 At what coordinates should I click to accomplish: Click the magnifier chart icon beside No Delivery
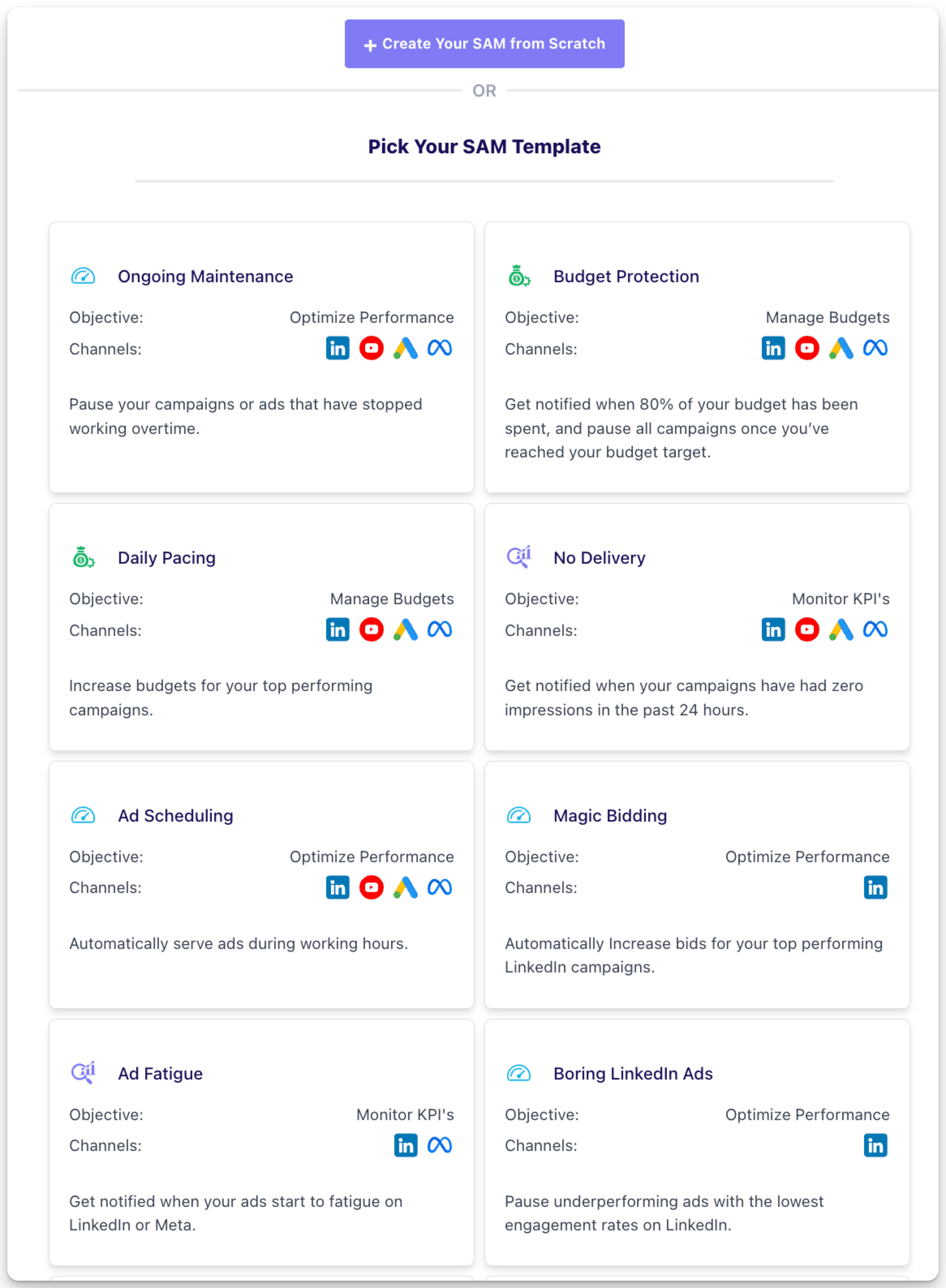519,557
